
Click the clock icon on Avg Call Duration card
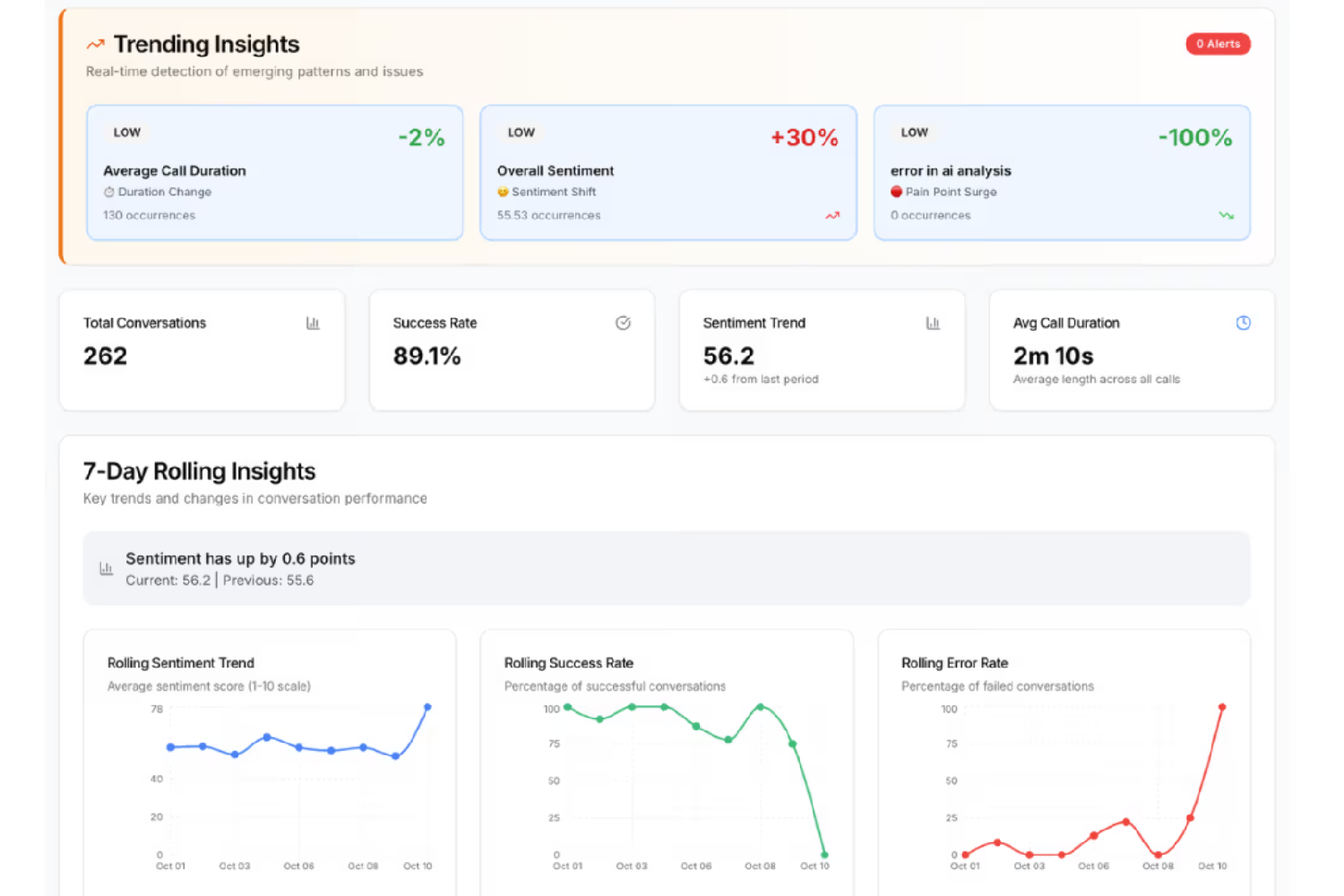tap(1244, 323)
